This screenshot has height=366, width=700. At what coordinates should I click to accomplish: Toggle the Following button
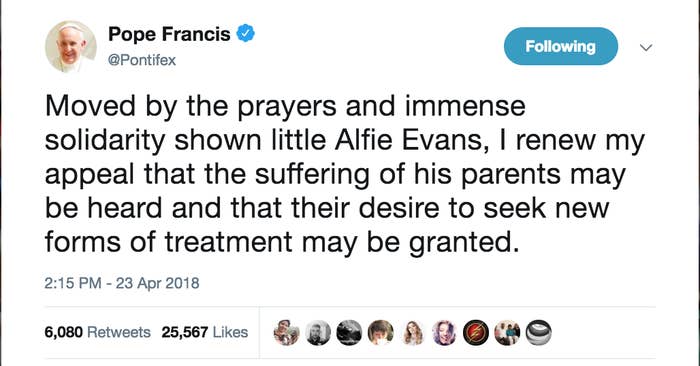tap(561, 46)
